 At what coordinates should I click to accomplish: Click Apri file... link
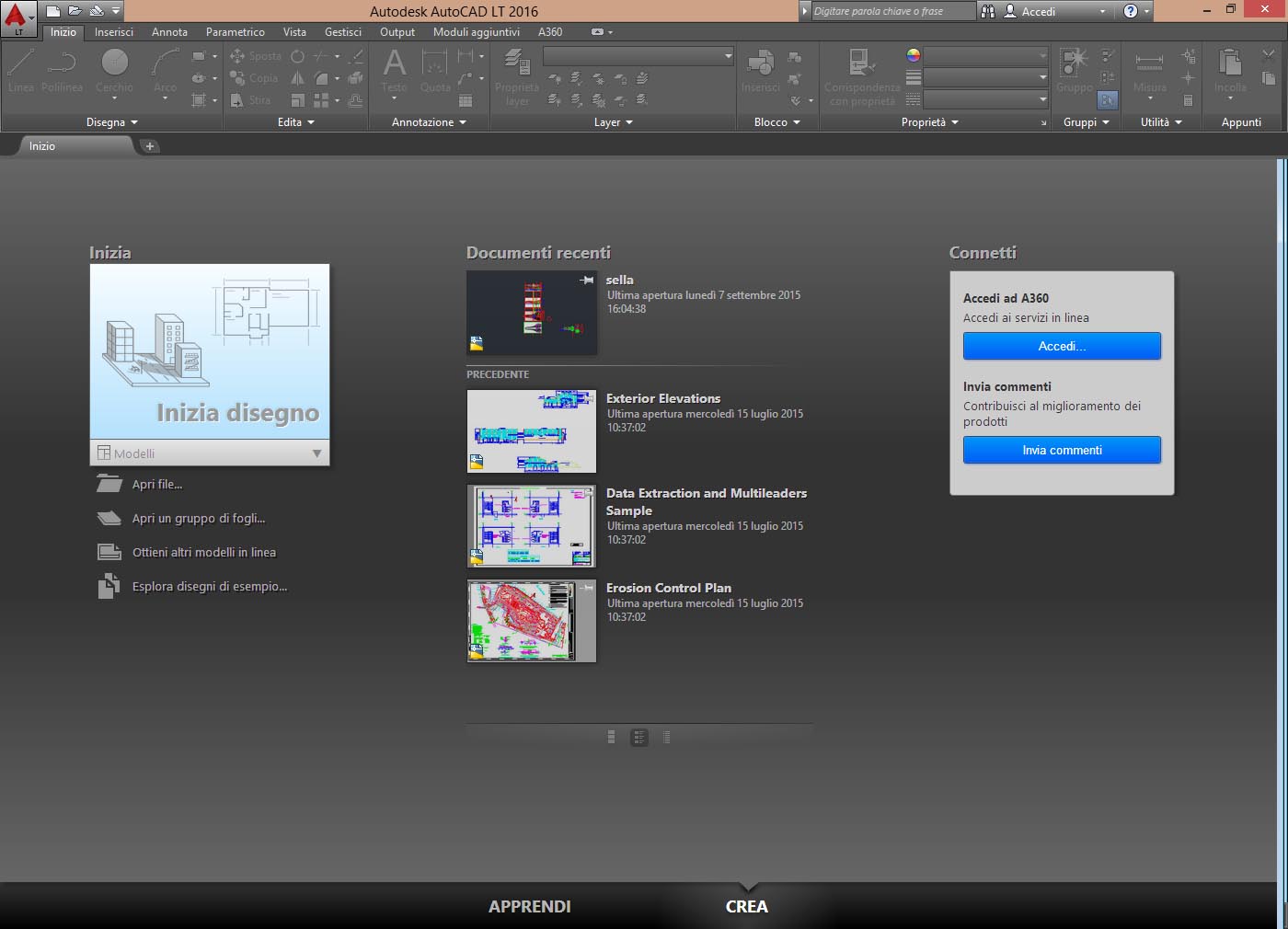156,484
